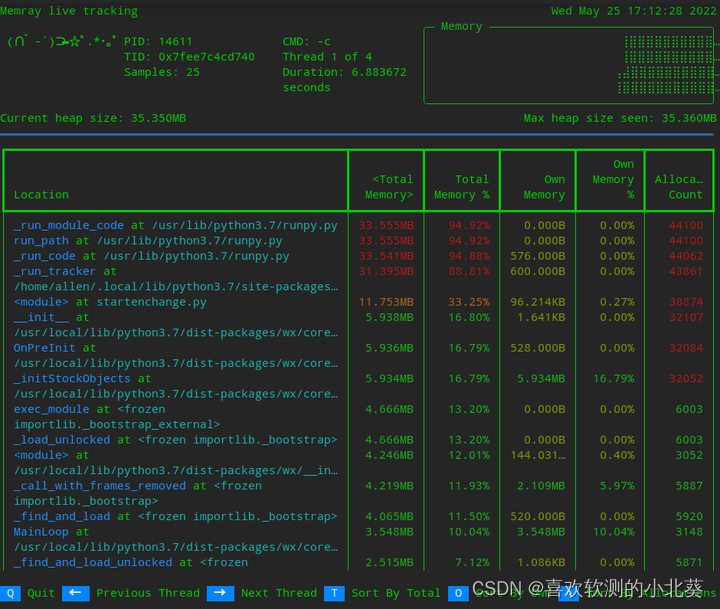The height and width of the screenshot is (609, 720).
Task: Click the 0.27% own memory percentage
Action: [x=617, y=302]
